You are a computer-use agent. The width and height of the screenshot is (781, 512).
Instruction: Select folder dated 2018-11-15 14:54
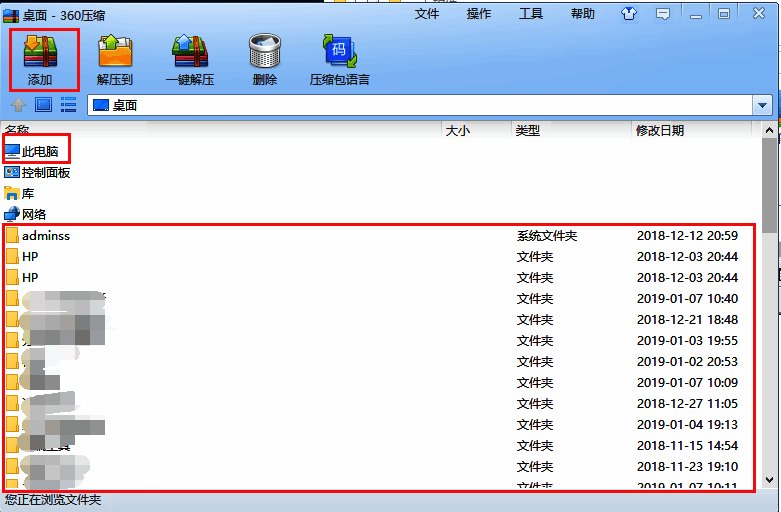point(381,445)
